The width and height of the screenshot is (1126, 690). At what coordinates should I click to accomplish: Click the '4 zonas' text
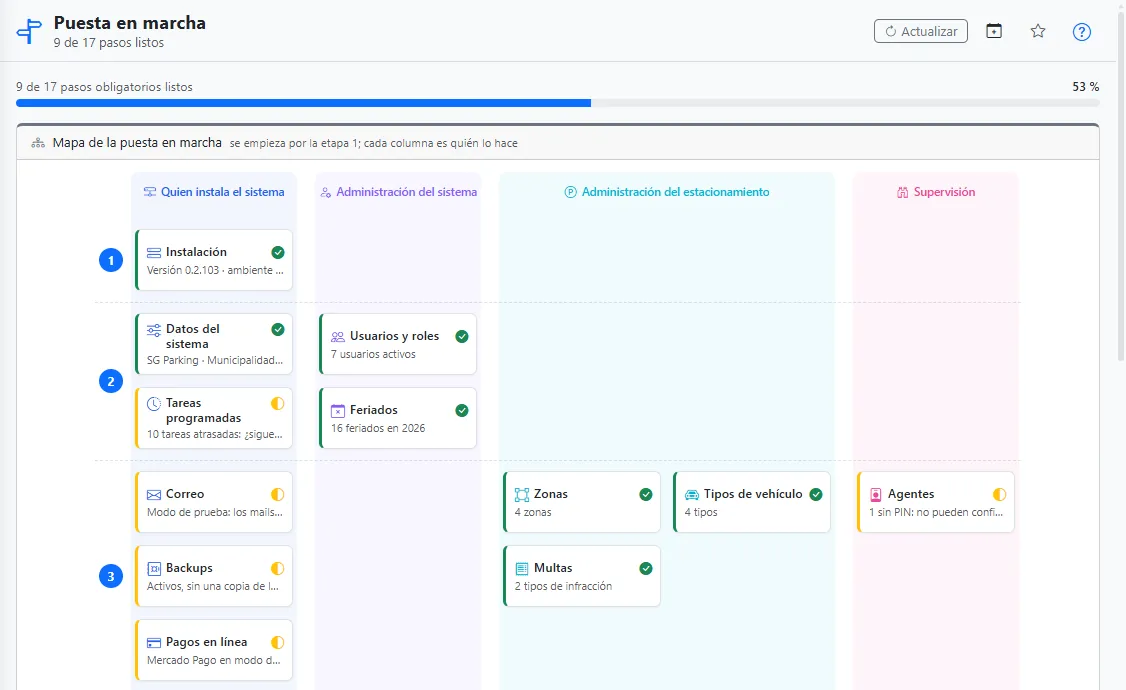coord(533,512)
